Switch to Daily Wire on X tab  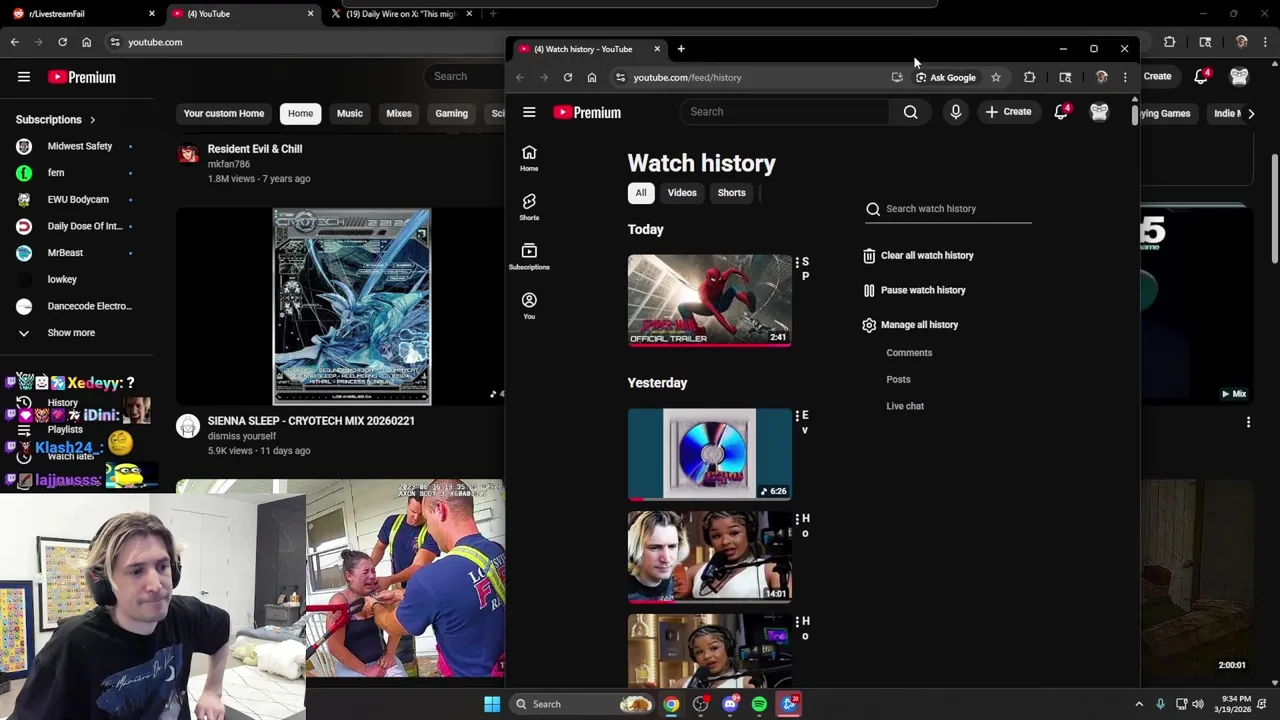coord(400,14)
